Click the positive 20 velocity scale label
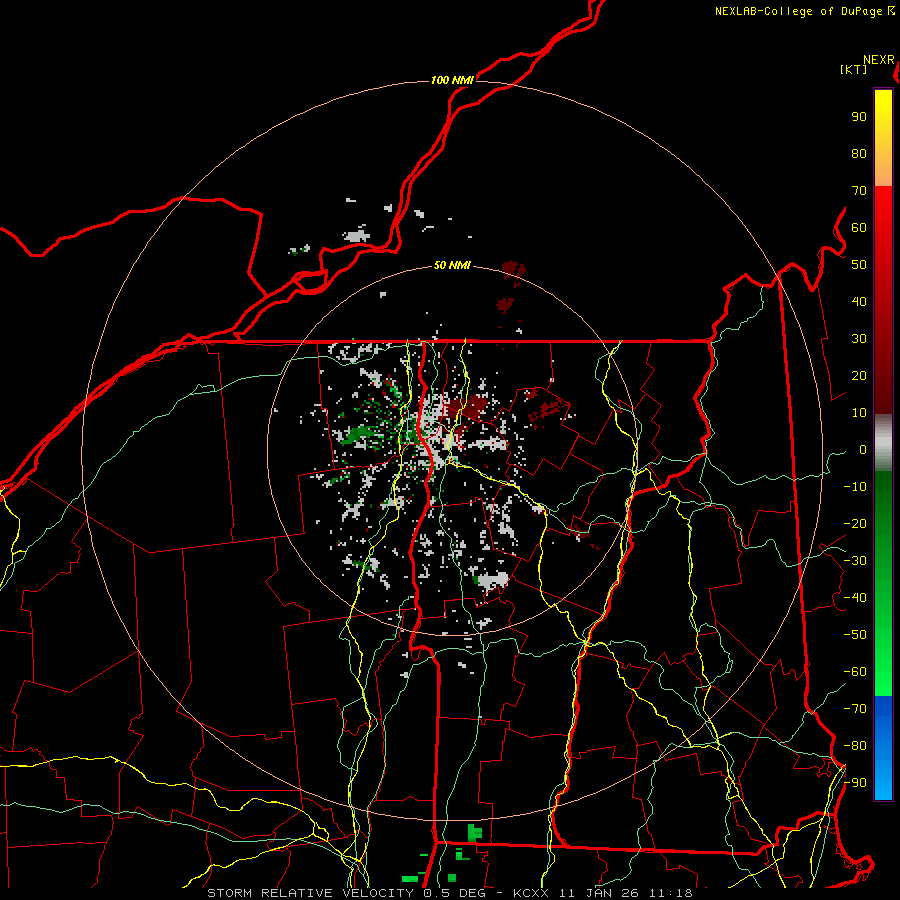 pyautogui.click(x=859, y=375)
